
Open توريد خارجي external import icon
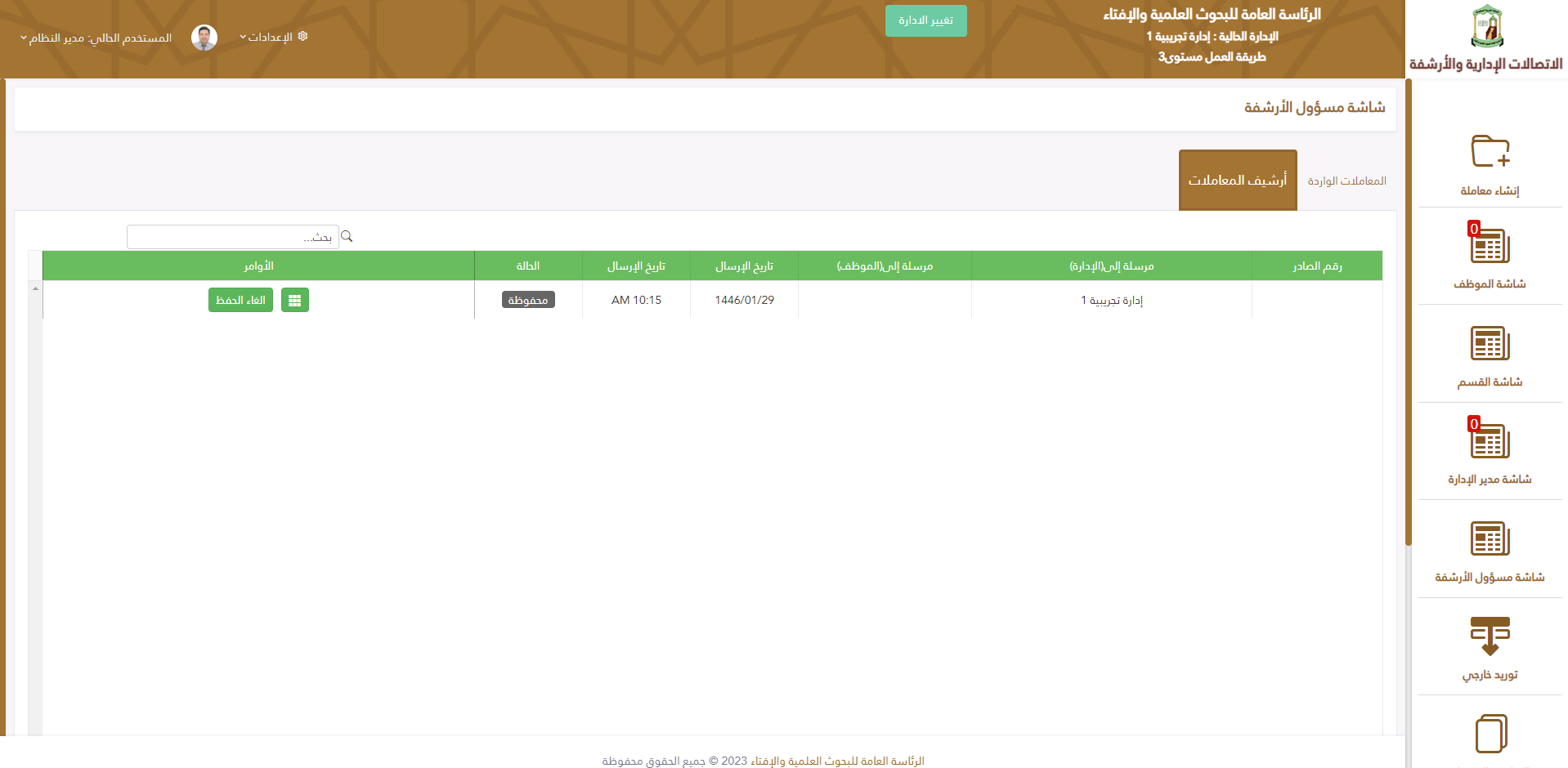pyautogui.click(x=1490, y=636)
